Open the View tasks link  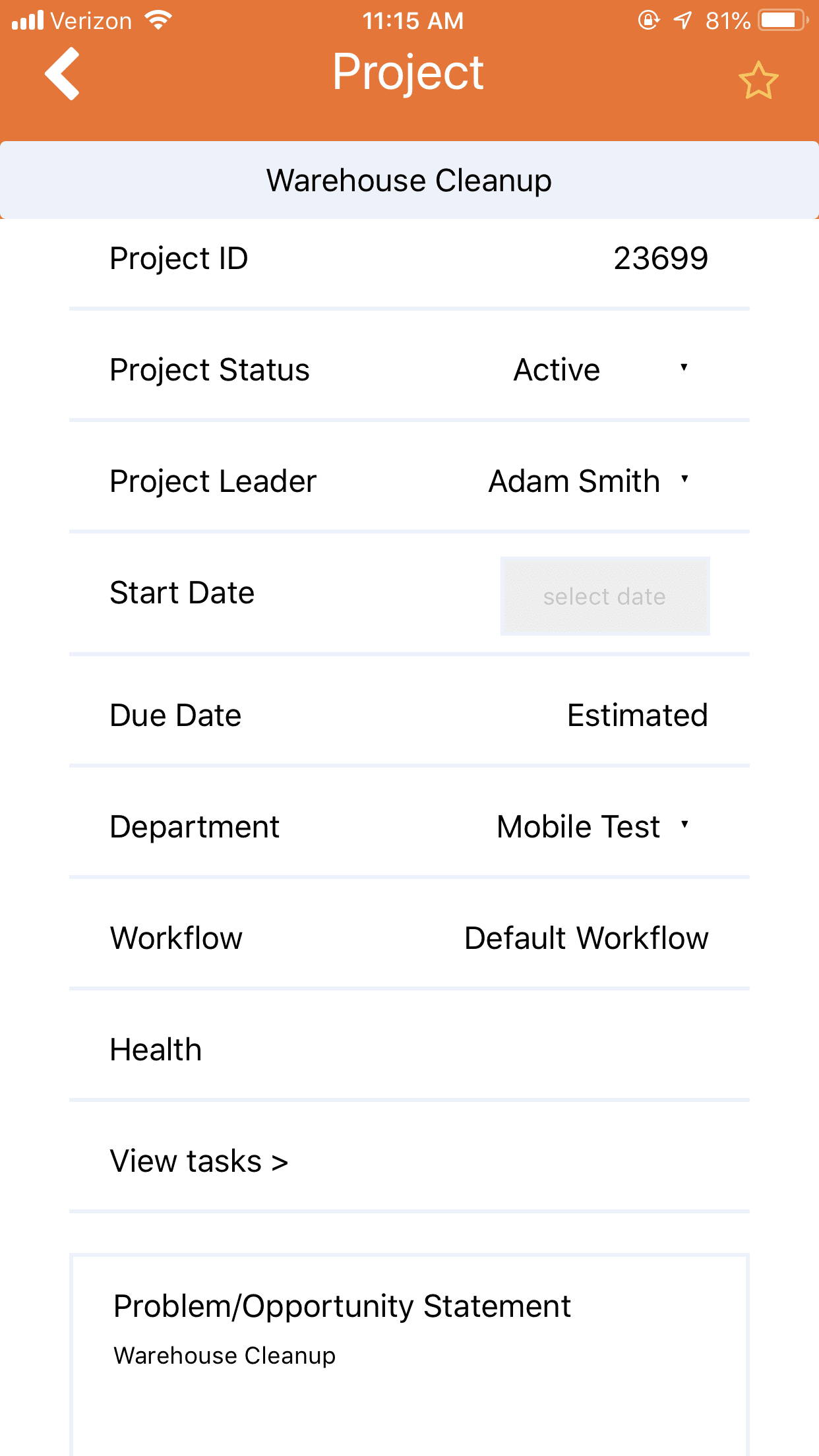(x=199, y=1161)
